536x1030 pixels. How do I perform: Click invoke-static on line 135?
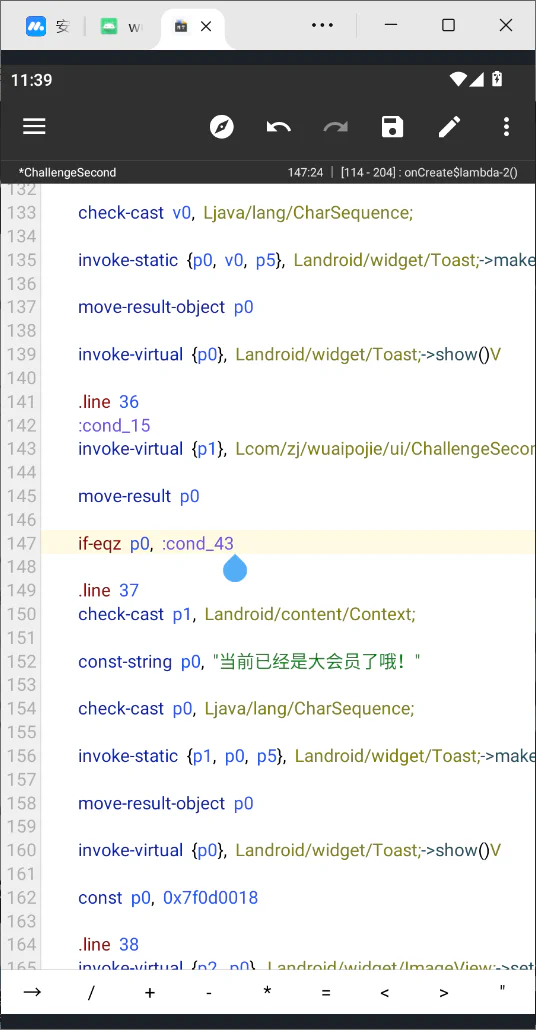[x=128, y=259]
